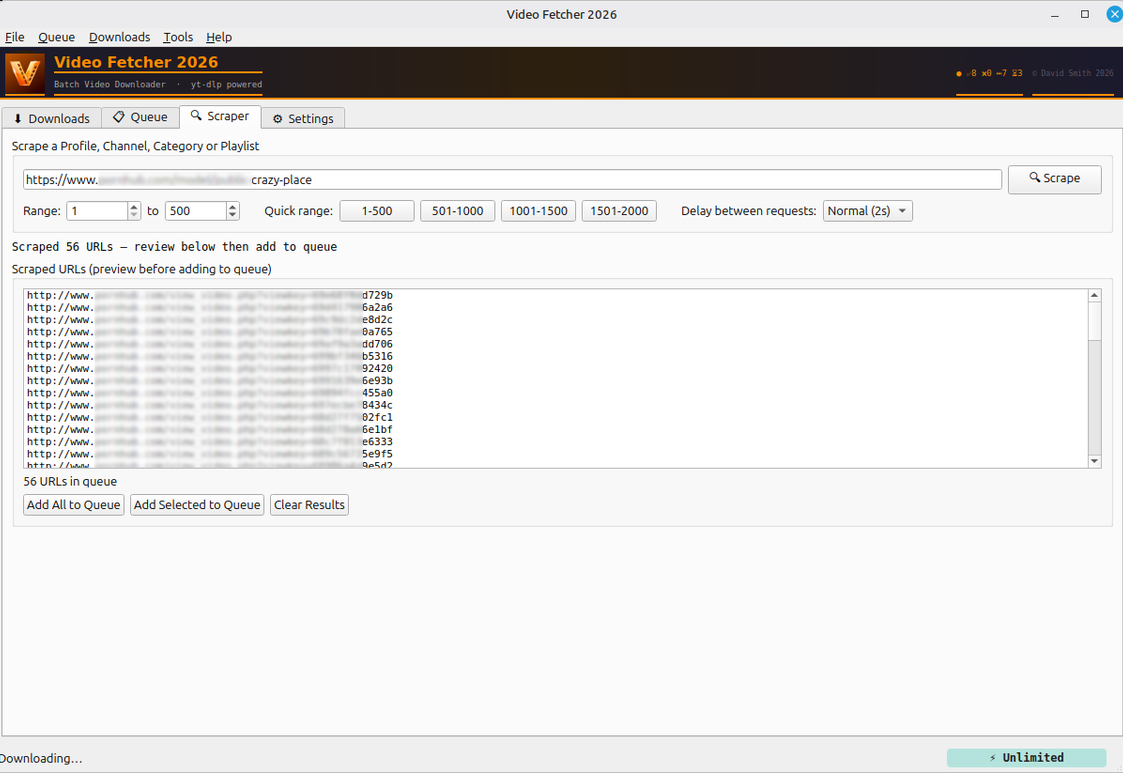Screen dimensions: 1123x773
Task: Select the URL ending in 455a0
Action: coord(210,393)
